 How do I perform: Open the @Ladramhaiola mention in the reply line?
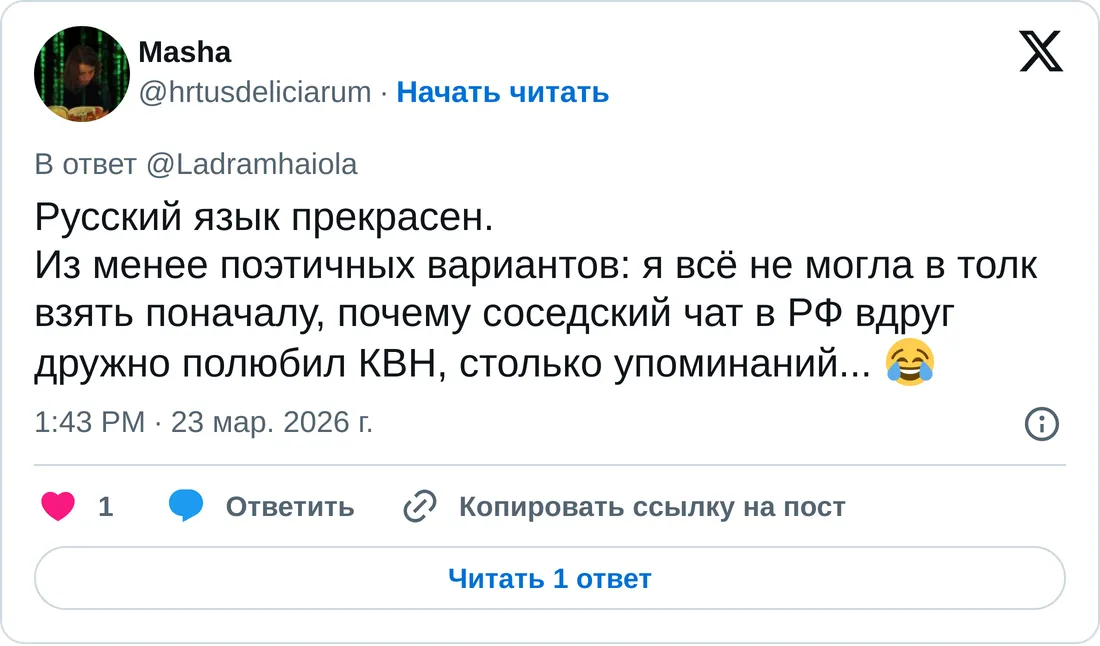(x=251, y=164)
